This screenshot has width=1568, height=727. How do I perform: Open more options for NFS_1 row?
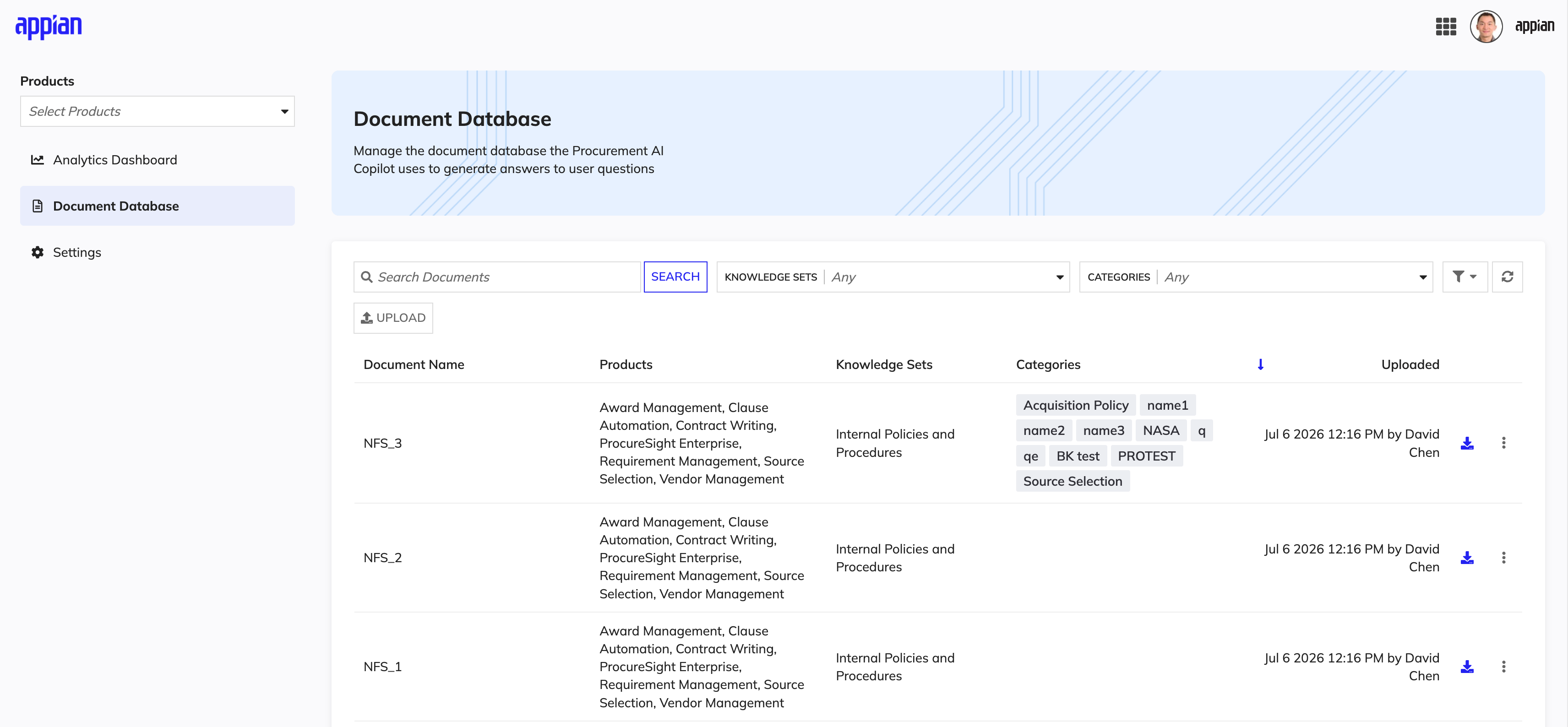[x=1503, y=667]
